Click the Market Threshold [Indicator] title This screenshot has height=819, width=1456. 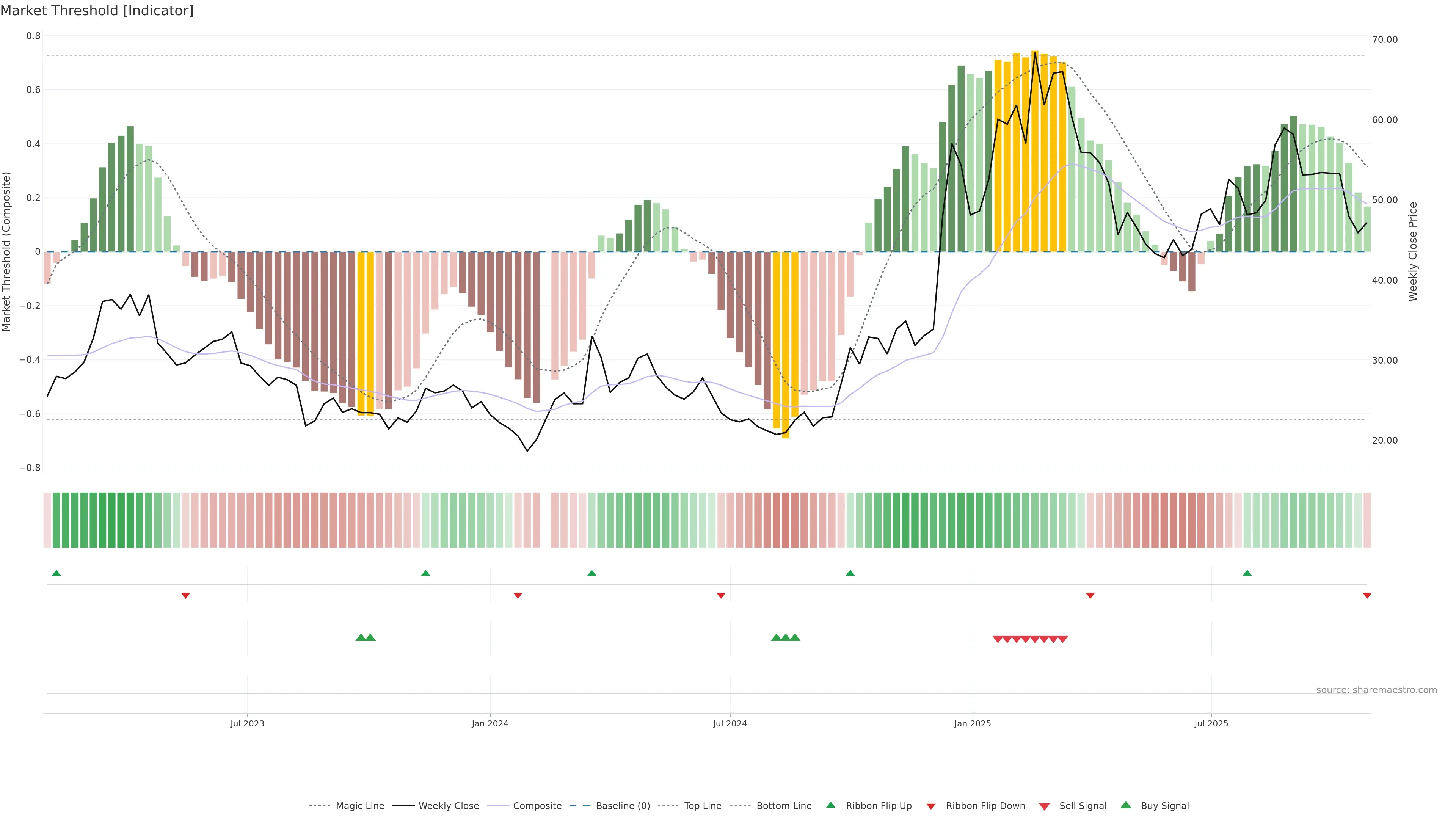click(97, 11)
